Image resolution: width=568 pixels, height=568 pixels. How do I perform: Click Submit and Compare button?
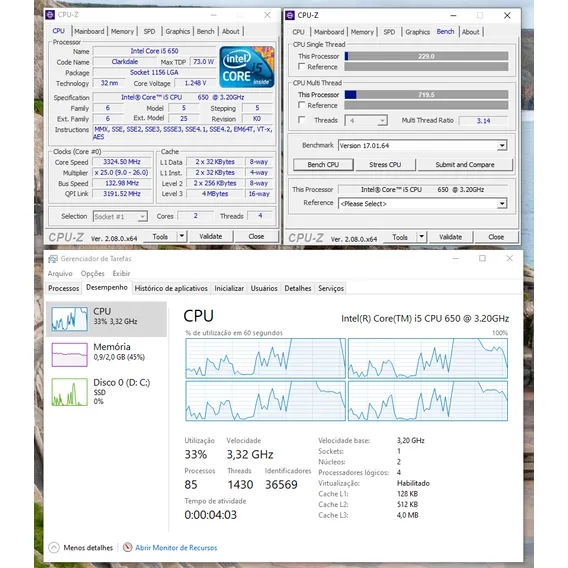465,164
